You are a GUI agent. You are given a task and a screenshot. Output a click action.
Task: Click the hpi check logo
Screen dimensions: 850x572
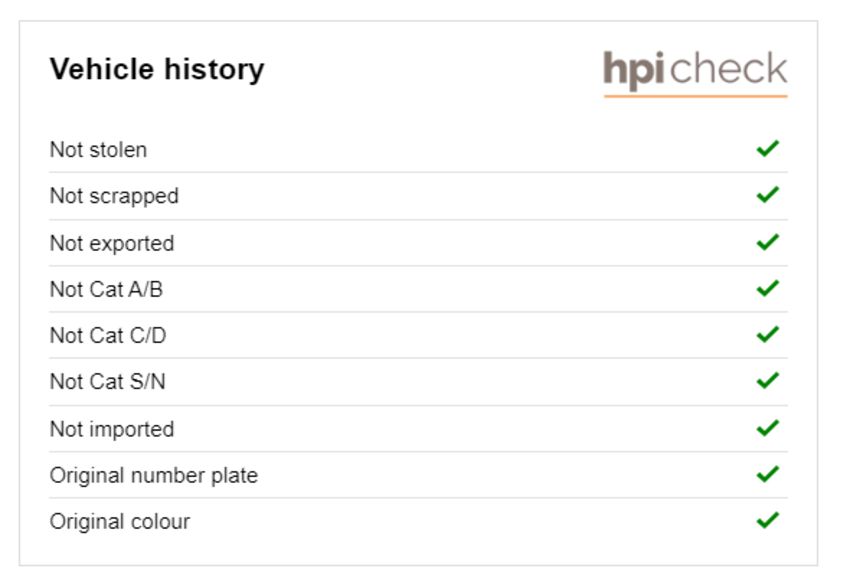[x=696, y=74]
